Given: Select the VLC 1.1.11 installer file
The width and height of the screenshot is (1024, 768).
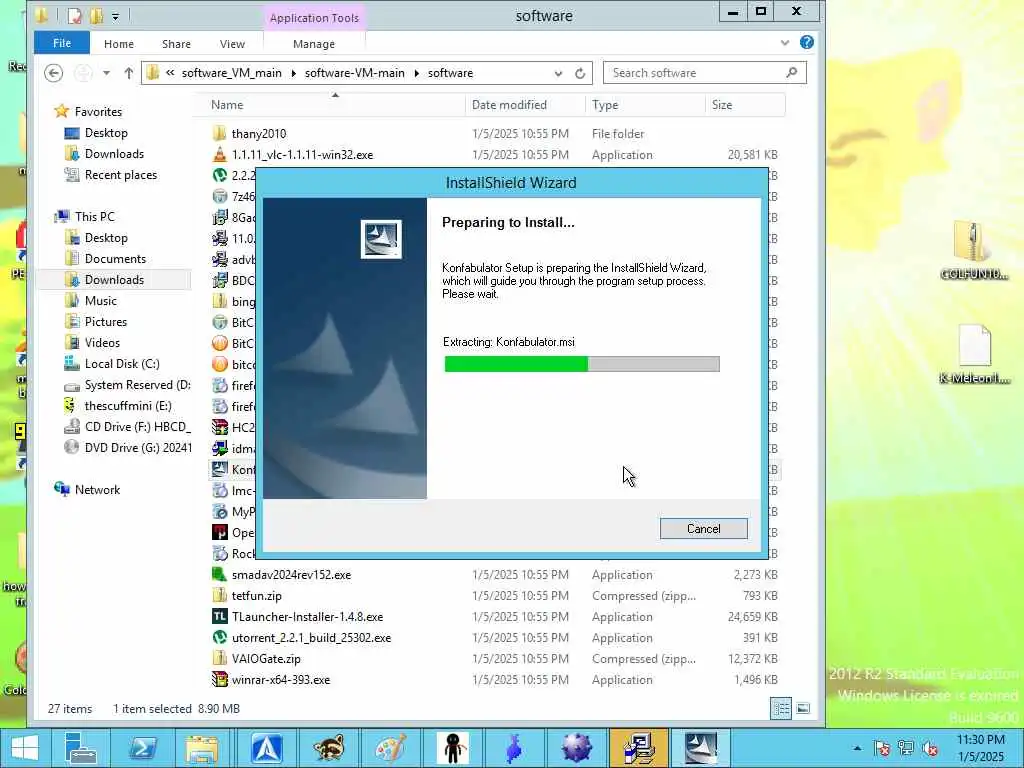Looking at the screenshot, I should click(x=302, y=155).
